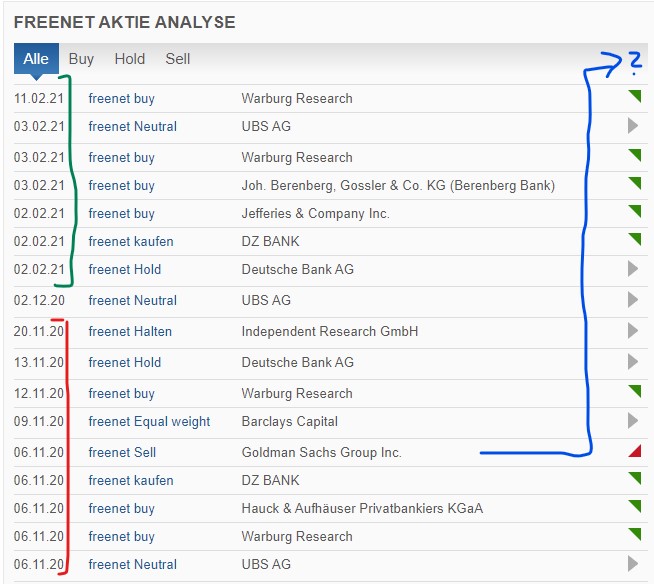Image resolution: width=654 pixels, height=584 pixels.
Task: Click green buy icon in Jefferies row
Action: point(634,211)
